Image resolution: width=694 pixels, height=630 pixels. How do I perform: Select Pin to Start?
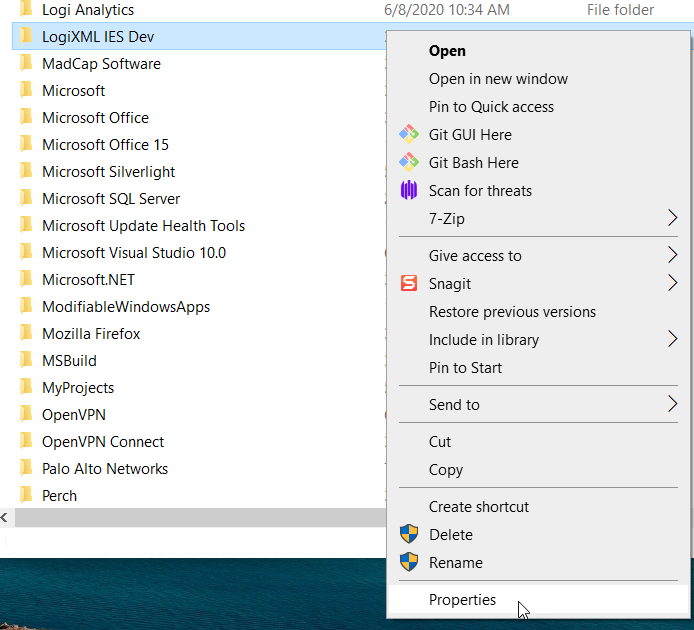coord(539,367)
